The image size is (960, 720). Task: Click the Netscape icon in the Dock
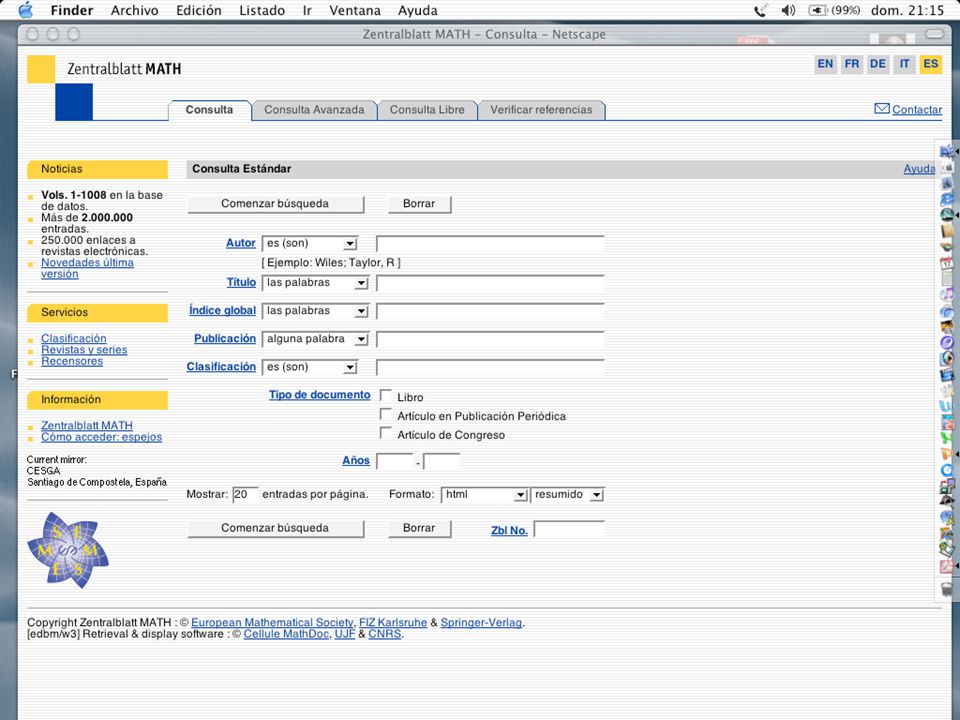pos(947,216)
